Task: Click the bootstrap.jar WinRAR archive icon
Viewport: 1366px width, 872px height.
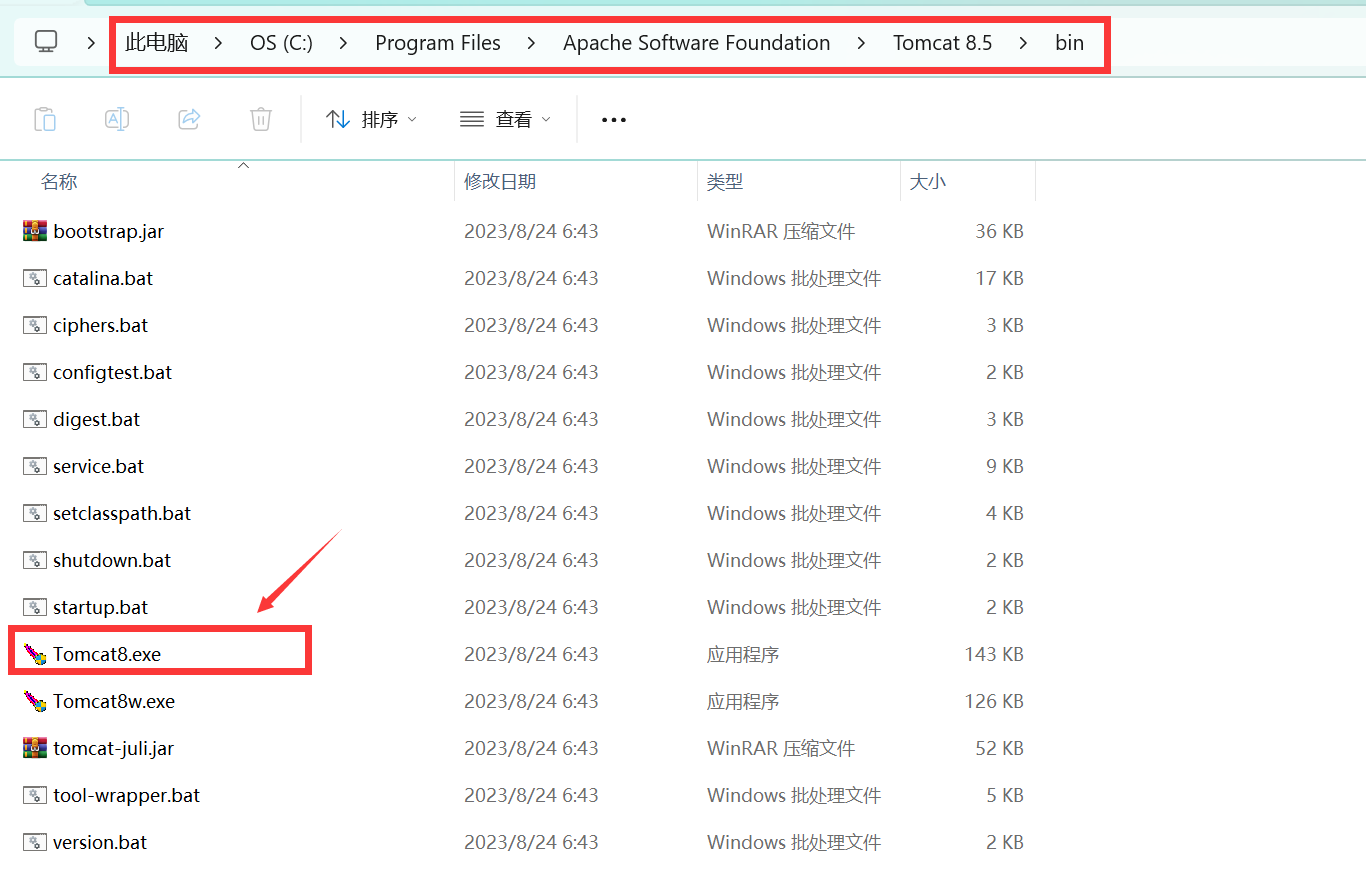Action: pyautogui.click(x=35, y=231)
